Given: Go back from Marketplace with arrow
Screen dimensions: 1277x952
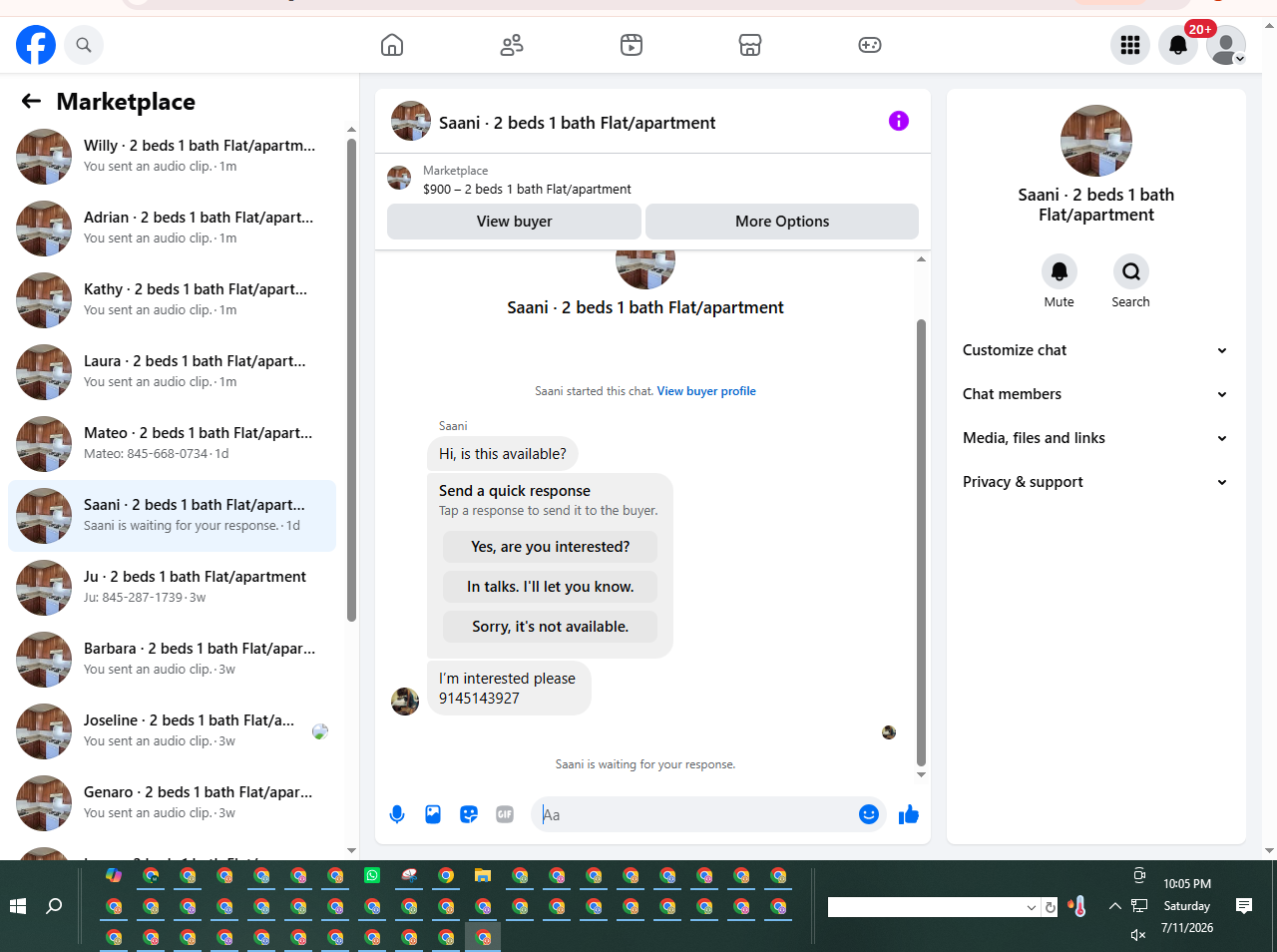Looking at the screenshot, I should coord(31,101).
